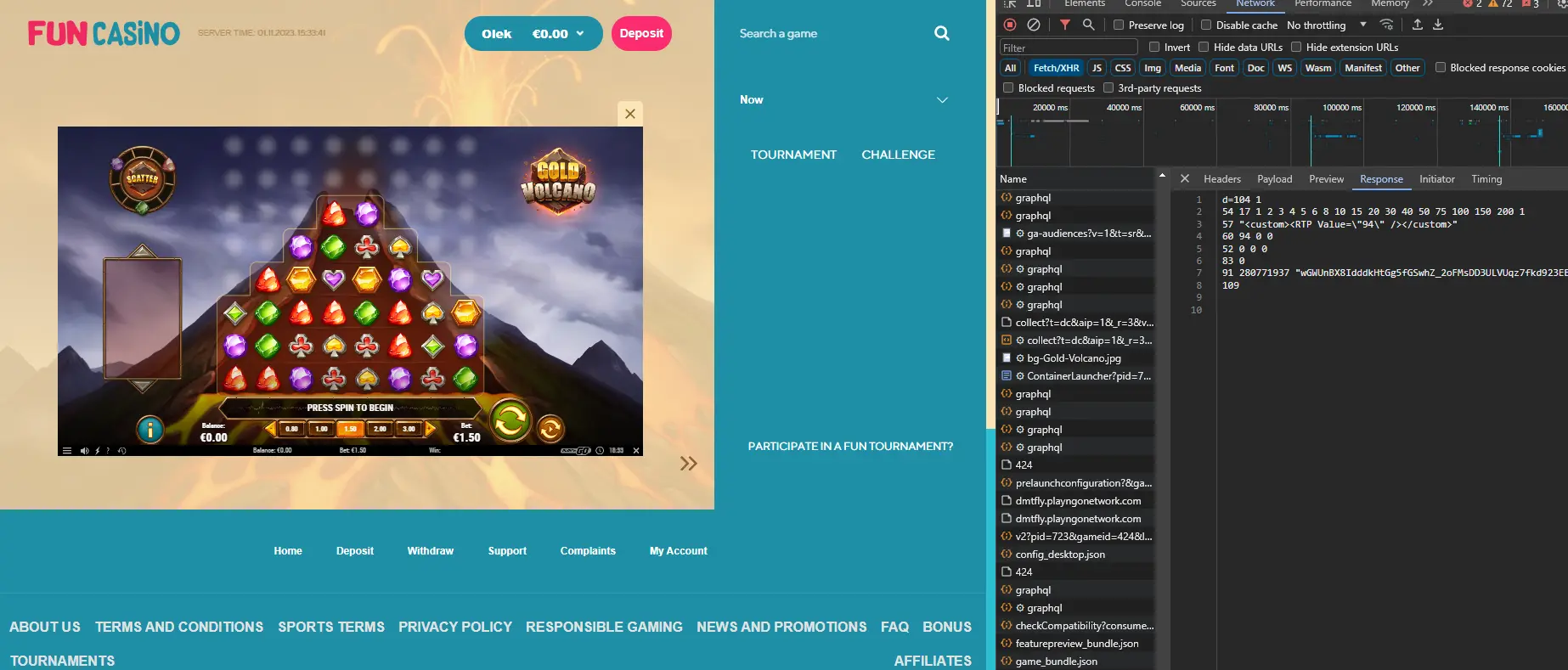This screenshot has height=670, width=1568.
Task: Click the DevTools warnings count badge
Action: click(1500, 3)
